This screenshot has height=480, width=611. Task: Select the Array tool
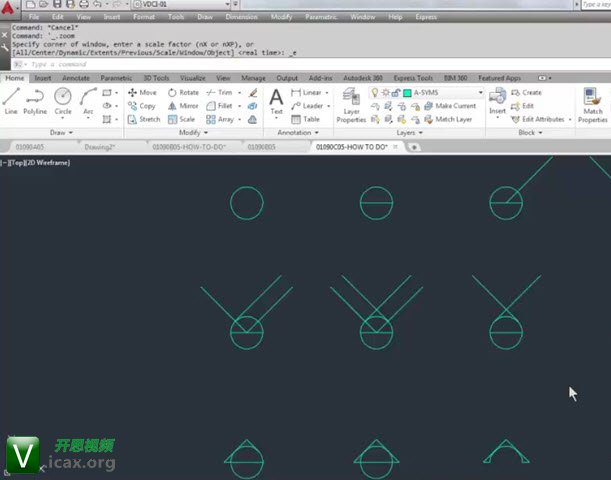[x=220, y=119]
